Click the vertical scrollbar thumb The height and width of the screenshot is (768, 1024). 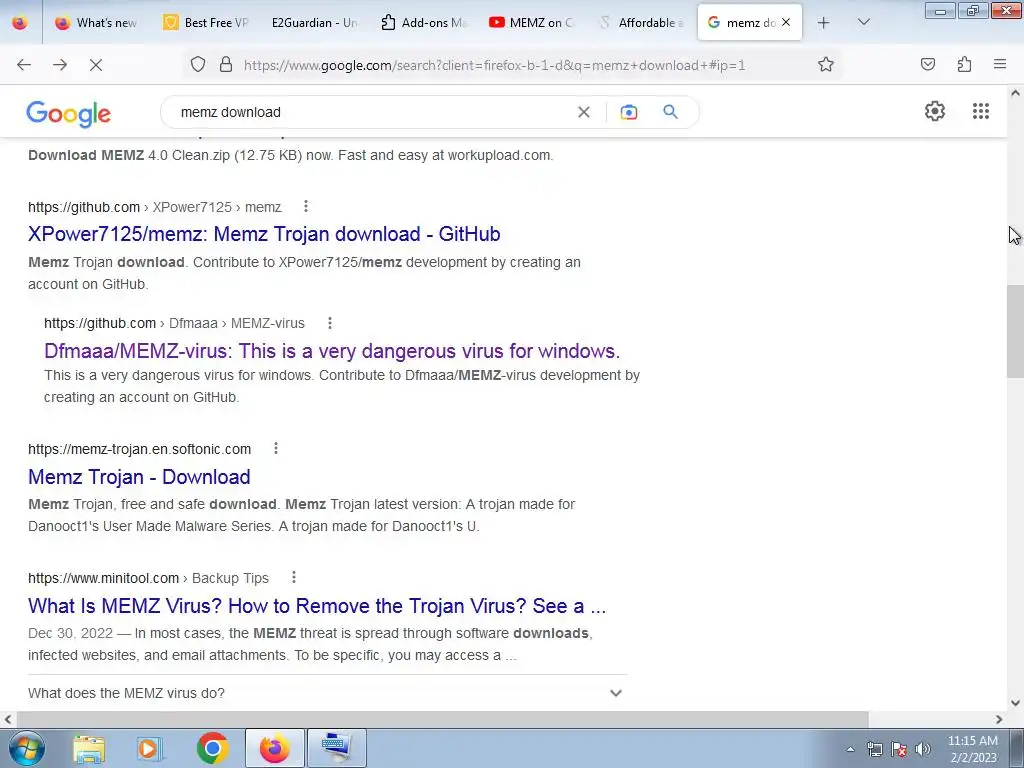[x=1015, y=330]
